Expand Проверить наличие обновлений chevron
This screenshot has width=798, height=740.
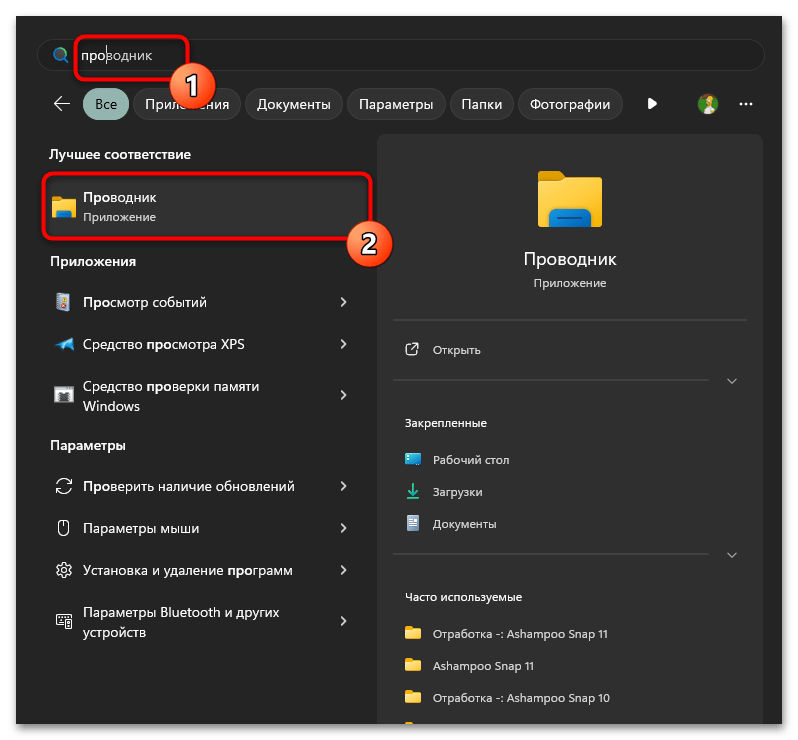click(344, 486)
